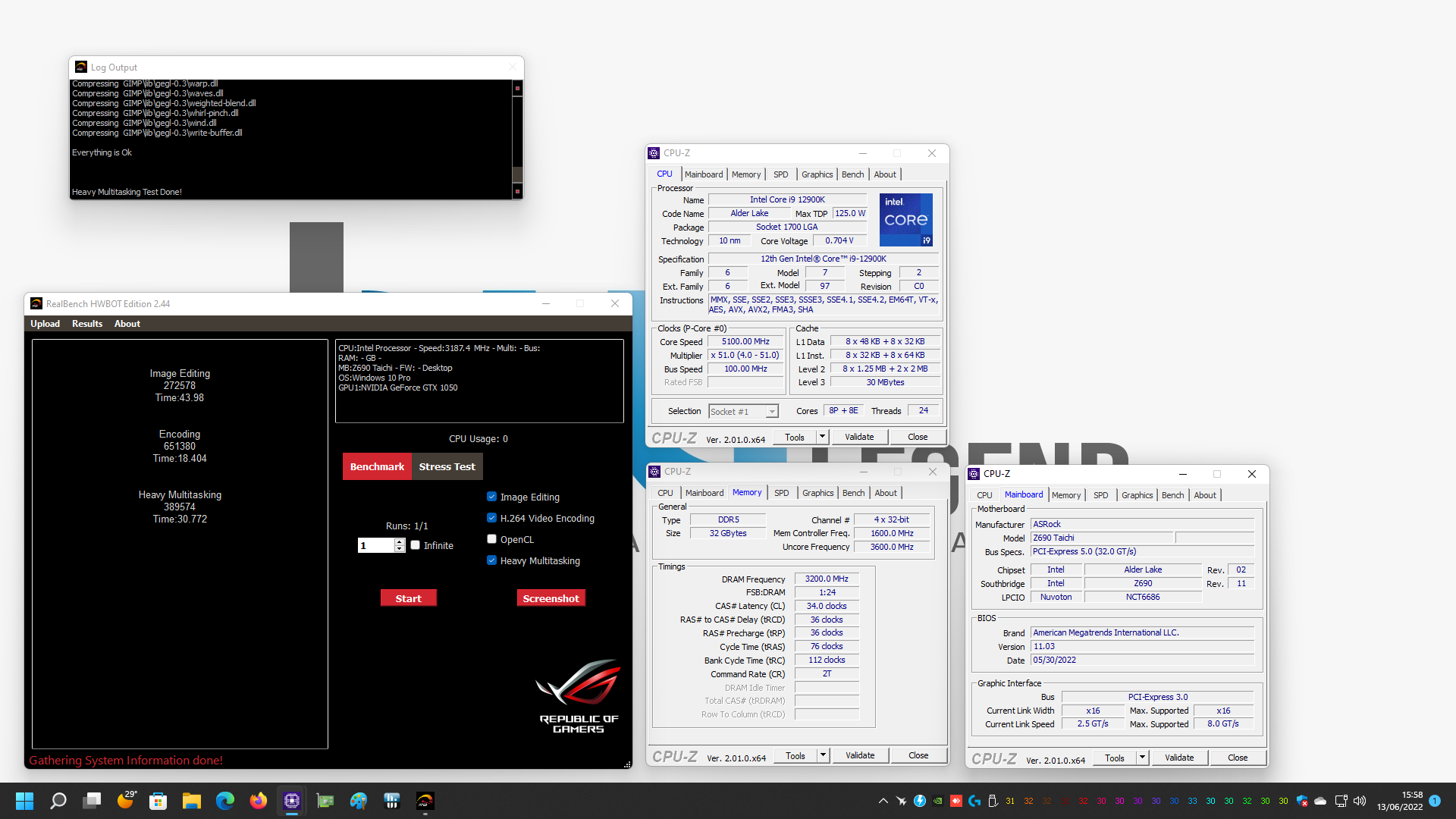Screen dimensions: 1456x819
Task: Open the volume speaker tray icon
Action: pyautogui.click(x=1359, y=801)
